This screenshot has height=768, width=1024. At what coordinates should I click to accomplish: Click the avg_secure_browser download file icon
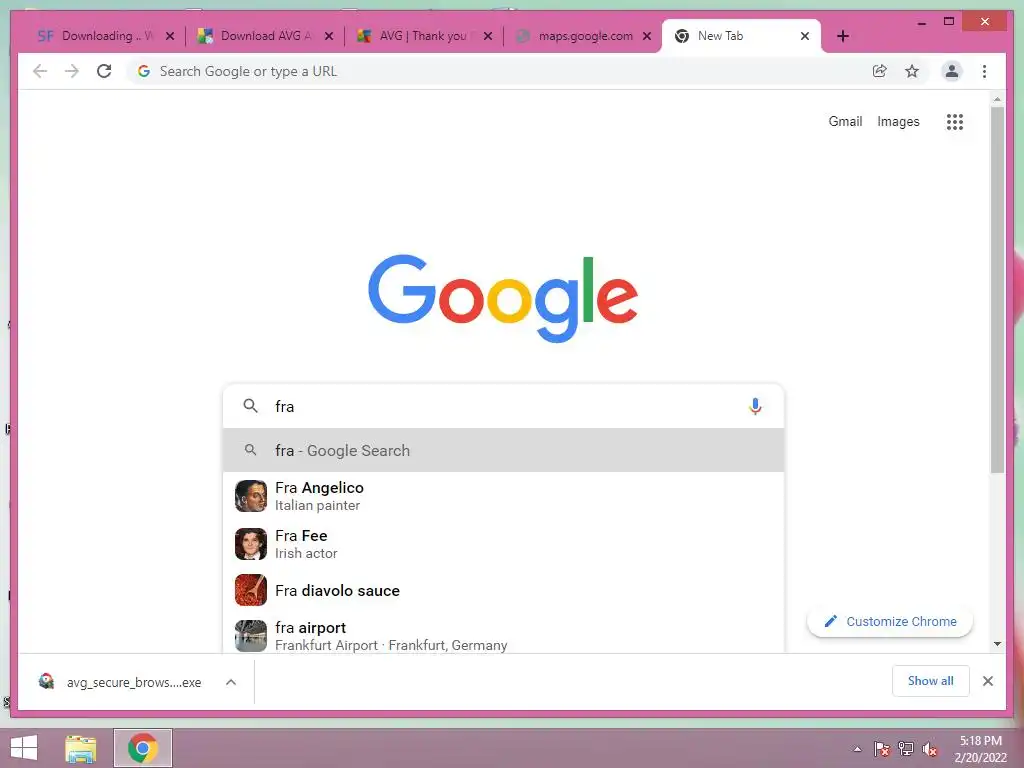(x=46, y=682)
